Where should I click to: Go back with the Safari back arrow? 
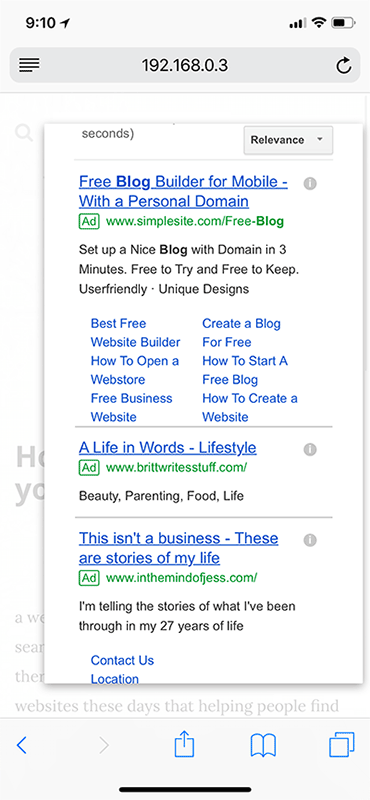(22, 745)
